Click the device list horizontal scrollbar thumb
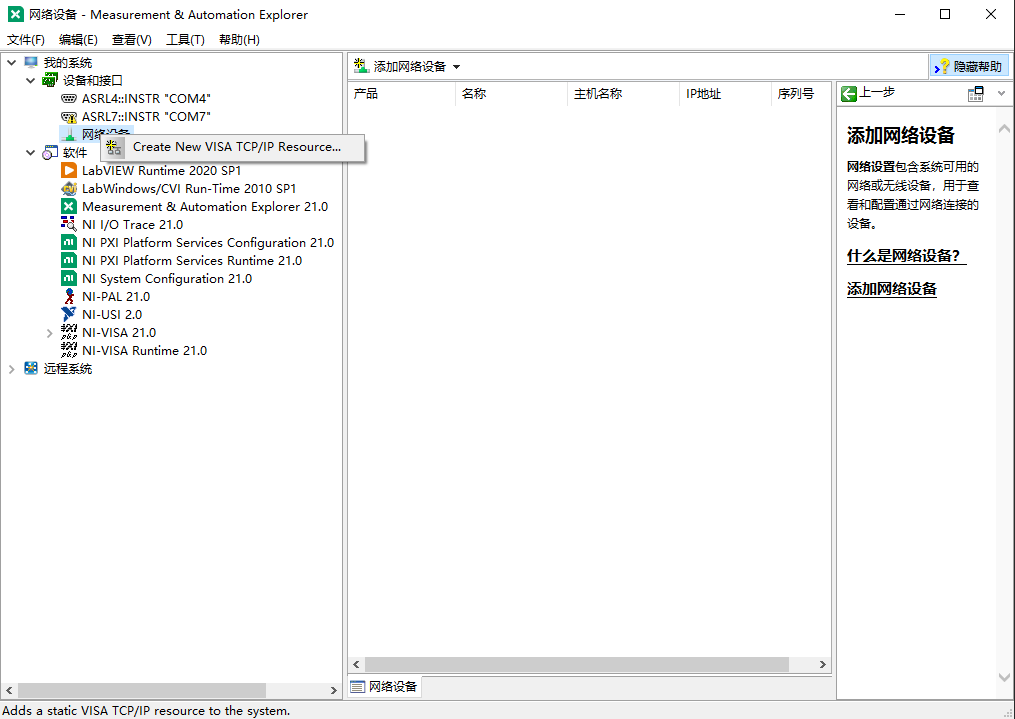This screenshot has width=1015, height=719. click(x=576, y=665)
